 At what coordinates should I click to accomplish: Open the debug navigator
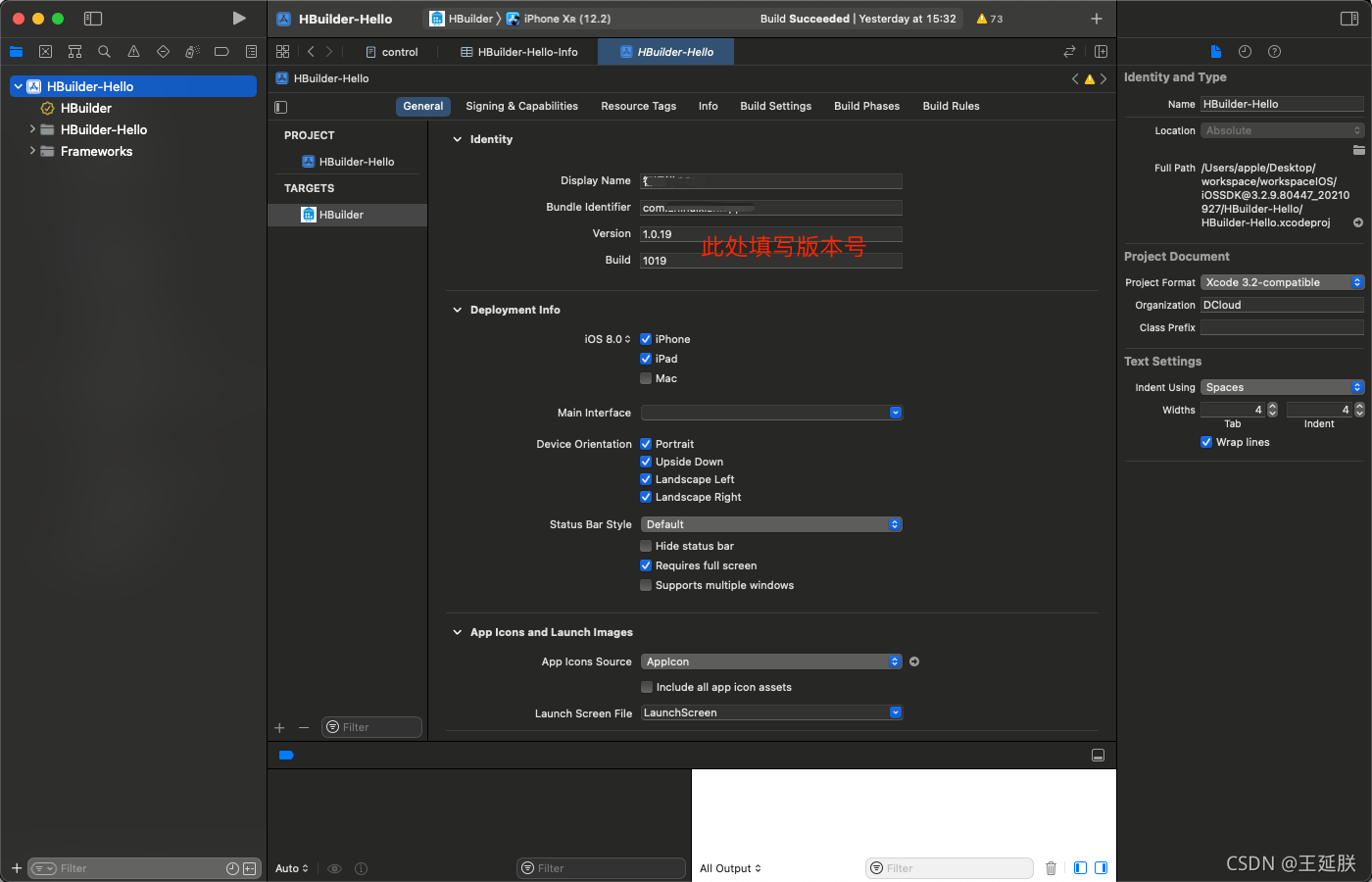192,52
